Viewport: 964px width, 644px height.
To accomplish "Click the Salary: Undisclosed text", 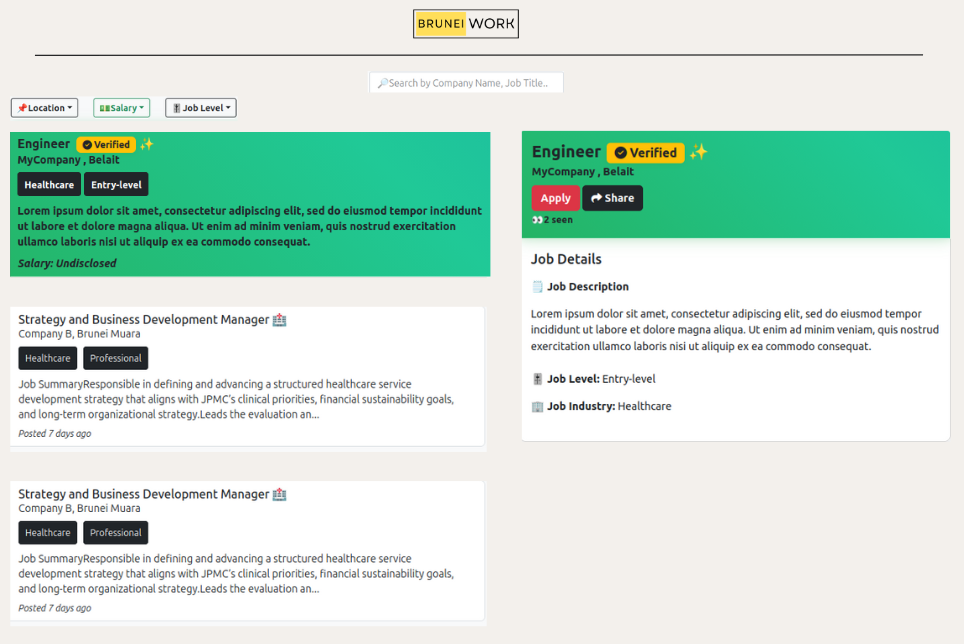I will pyautogui.click(x=67, y=263).
